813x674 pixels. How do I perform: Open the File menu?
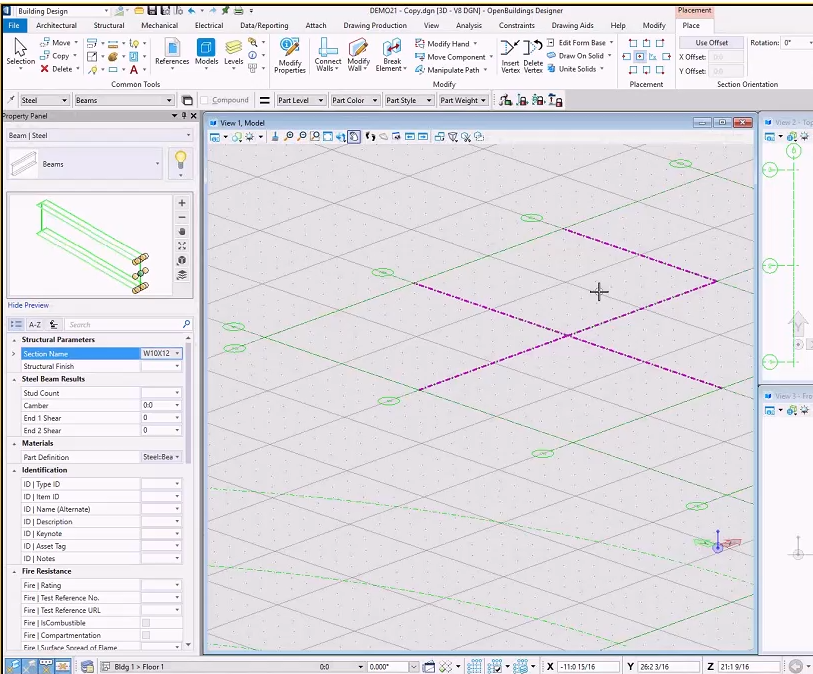(14, 25)
